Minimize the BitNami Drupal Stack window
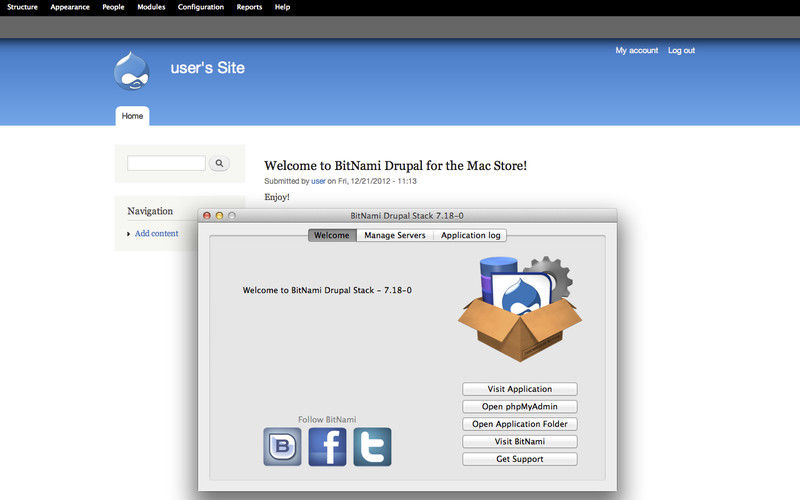 219,216
